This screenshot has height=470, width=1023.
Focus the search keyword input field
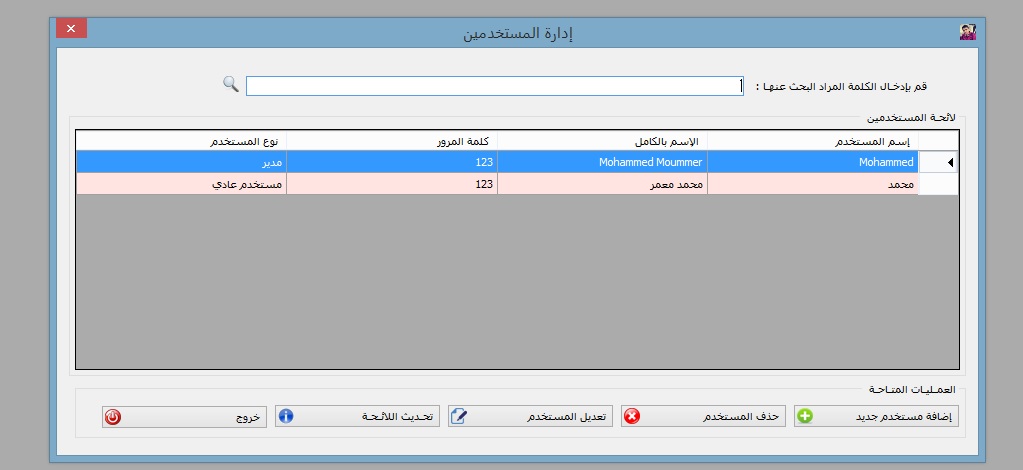pyautogui.click(x=494, y=87)
